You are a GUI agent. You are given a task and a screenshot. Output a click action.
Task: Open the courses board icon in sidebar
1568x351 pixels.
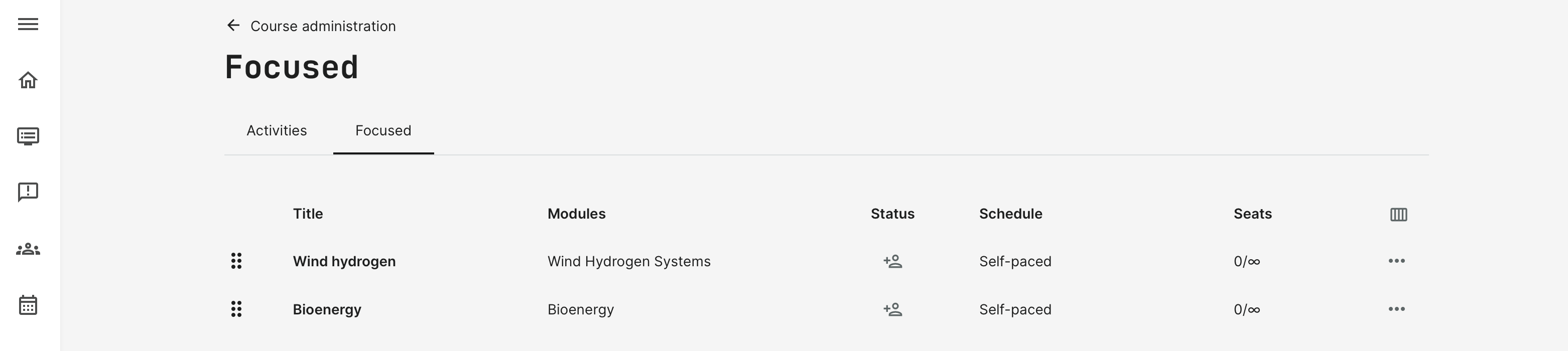click(x=28, y=136)
